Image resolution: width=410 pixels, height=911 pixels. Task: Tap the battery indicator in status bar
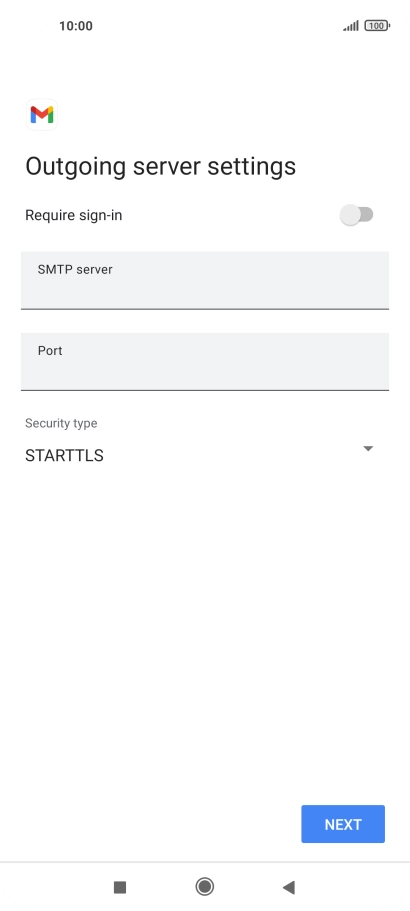click(x=377, y=26)
